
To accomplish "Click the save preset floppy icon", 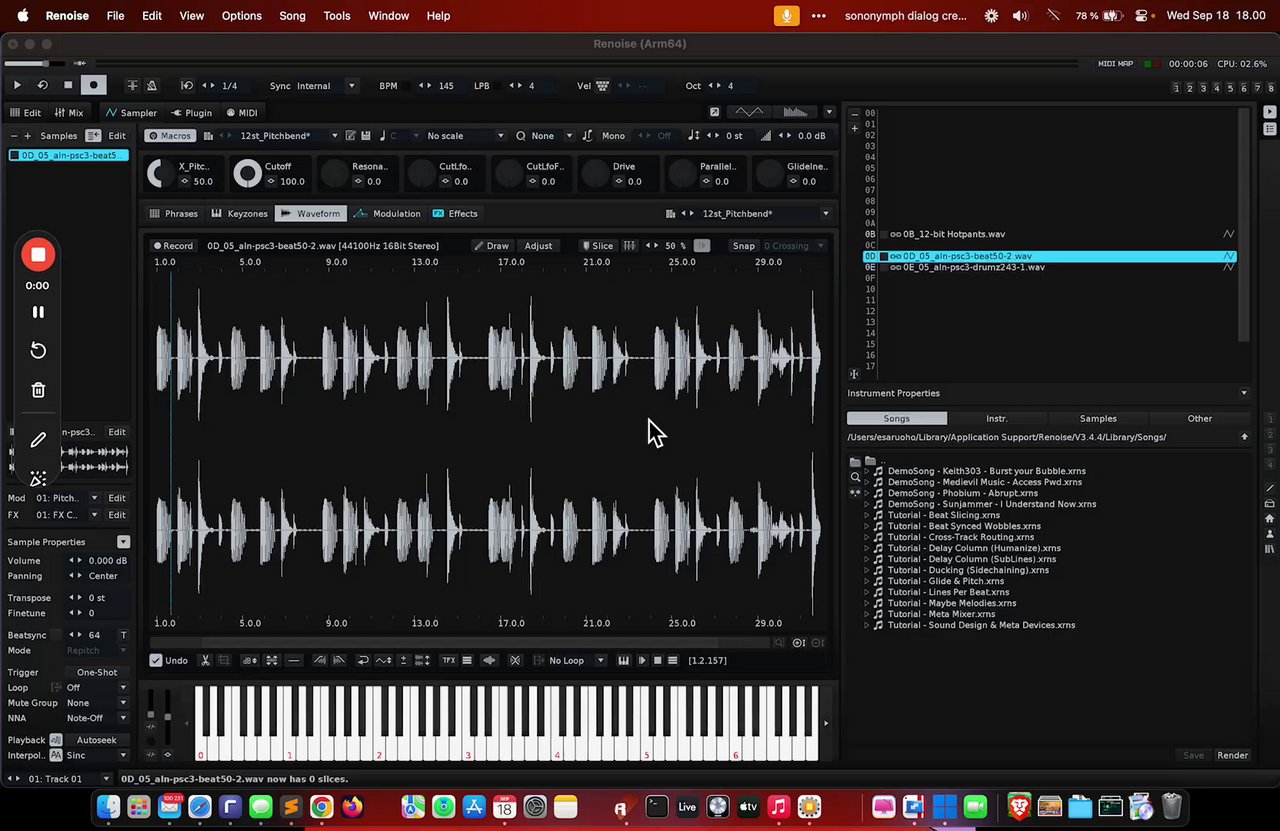I will click(x=366, y=136).
